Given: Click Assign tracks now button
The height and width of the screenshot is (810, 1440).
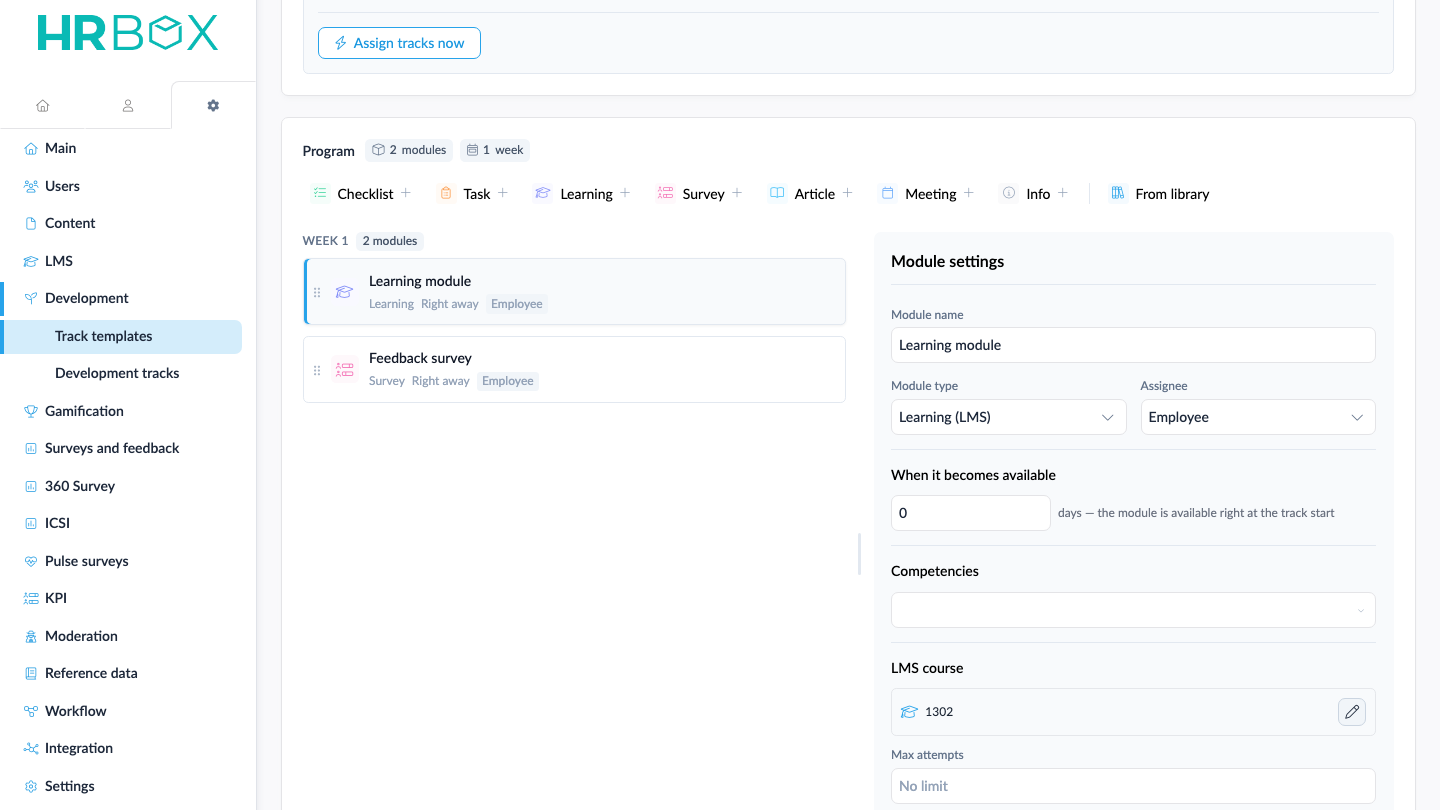Looking at the screenshot, I should pyautogui.click(x=399, y=43).
